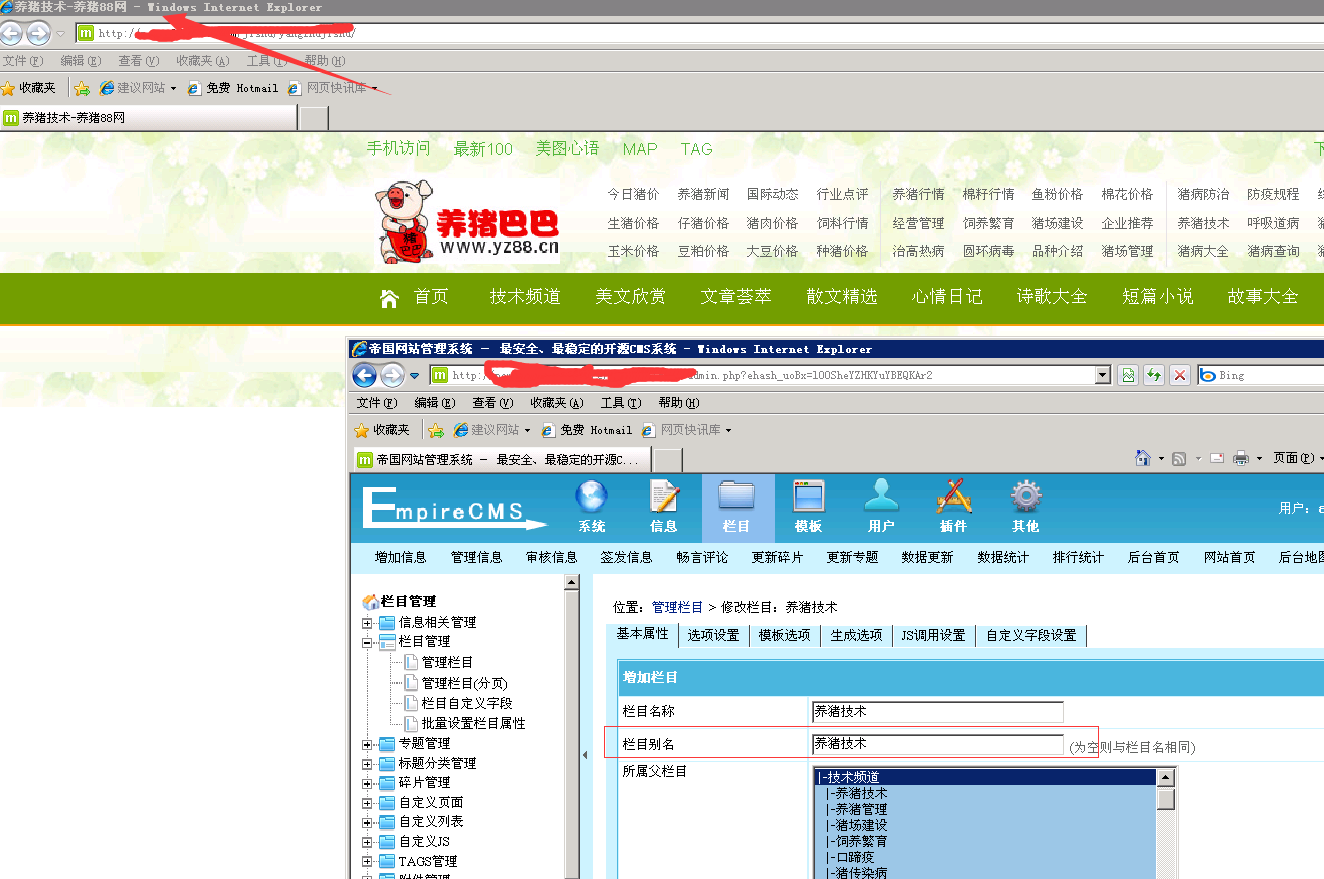This screenshot has height=879, width=1324.
Task: Expand the 信息相关管理 tree node
Action: [367, 623]
